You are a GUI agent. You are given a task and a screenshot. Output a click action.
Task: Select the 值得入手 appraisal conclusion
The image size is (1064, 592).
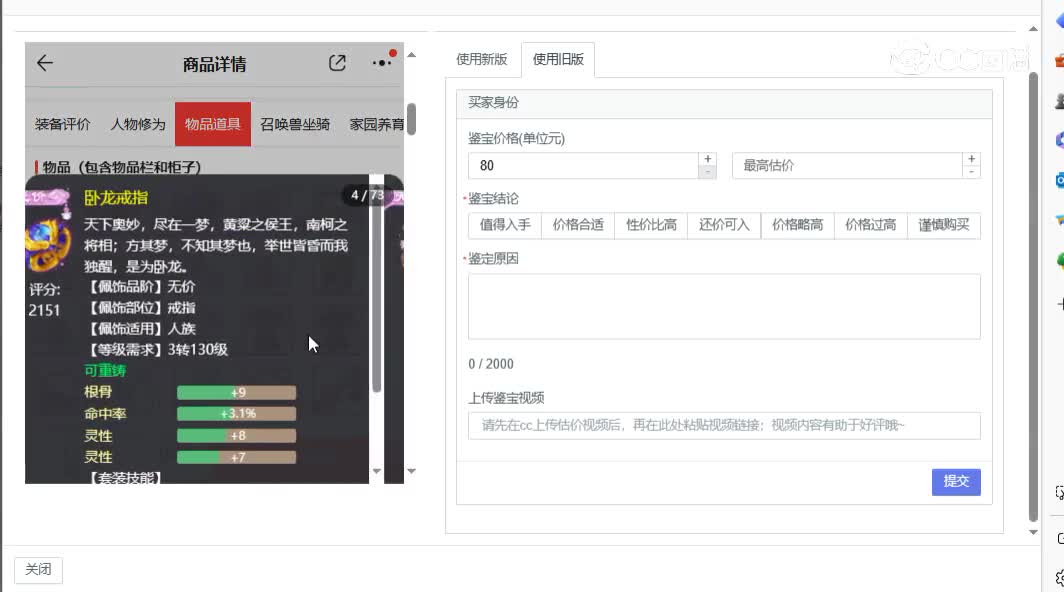click(x=503, y=224)
